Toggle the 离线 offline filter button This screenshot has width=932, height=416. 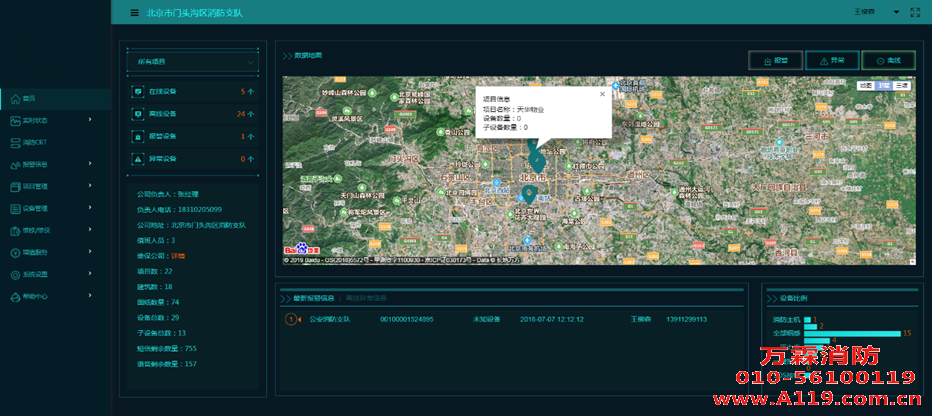tap(888, 61)
